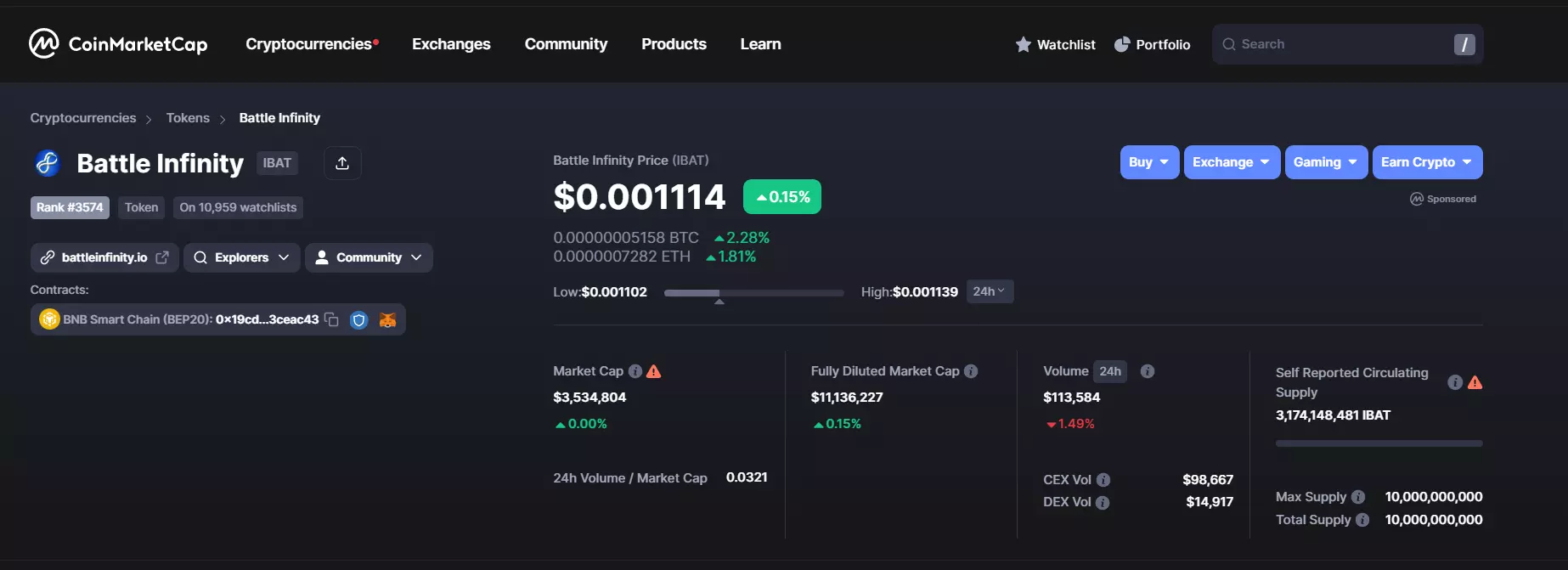The image size is (1568, 570).
Task: Add token to MetaMask fox icon
Action: point(387,319)
